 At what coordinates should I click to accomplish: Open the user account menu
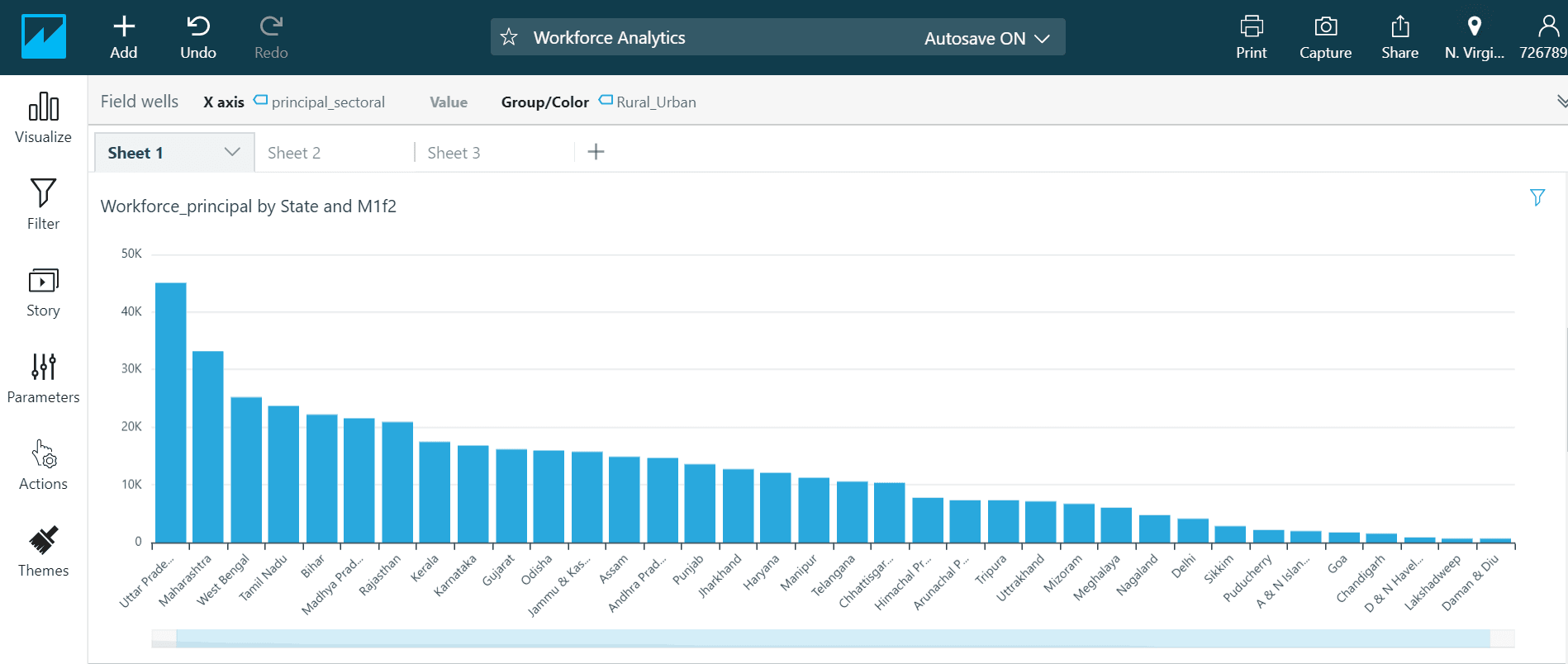[1545, 38]
